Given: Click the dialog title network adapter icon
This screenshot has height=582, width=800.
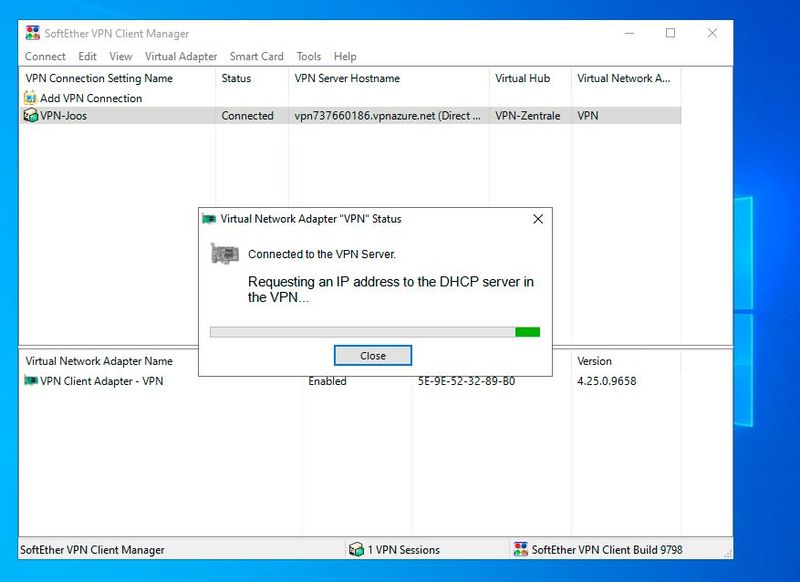Looking at the screenshot, I should coord(209,219).
